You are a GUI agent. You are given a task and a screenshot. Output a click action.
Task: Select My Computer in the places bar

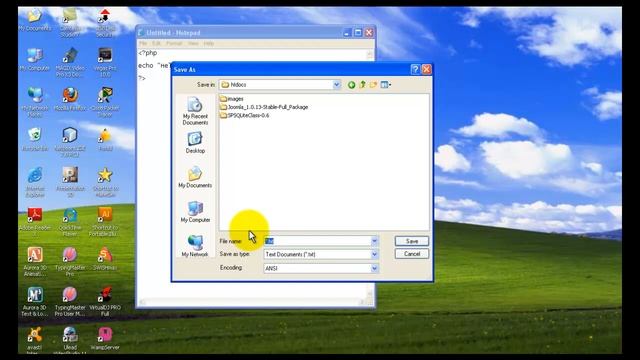pyautogui.click(x=195, y=212)
